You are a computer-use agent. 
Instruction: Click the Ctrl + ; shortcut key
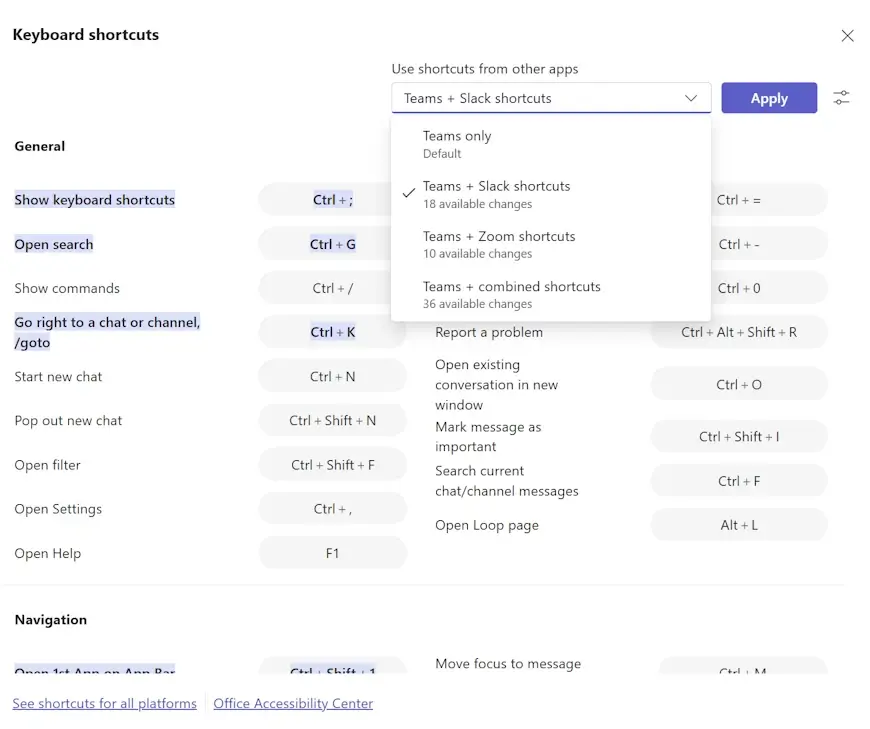(332, 200)
